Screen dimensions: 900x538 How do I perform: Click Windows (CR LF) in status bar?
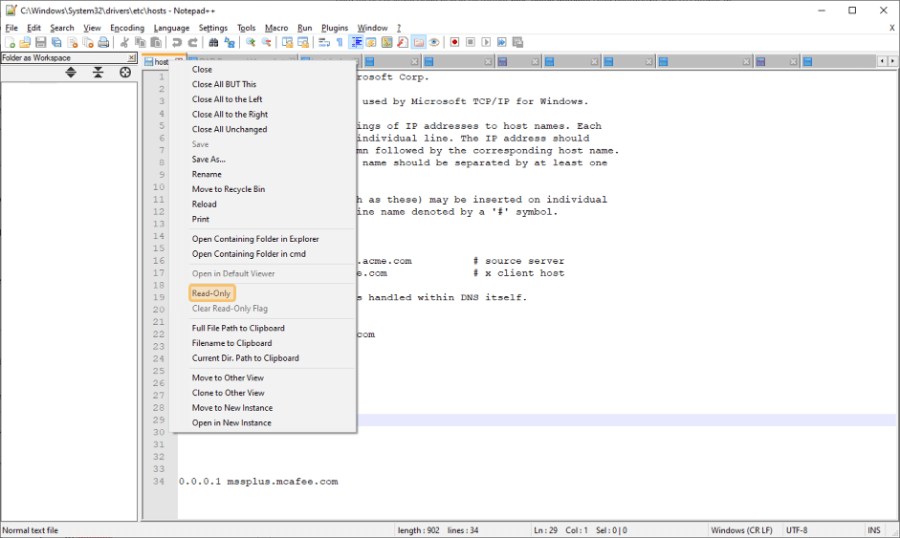(x=742, y=530)
